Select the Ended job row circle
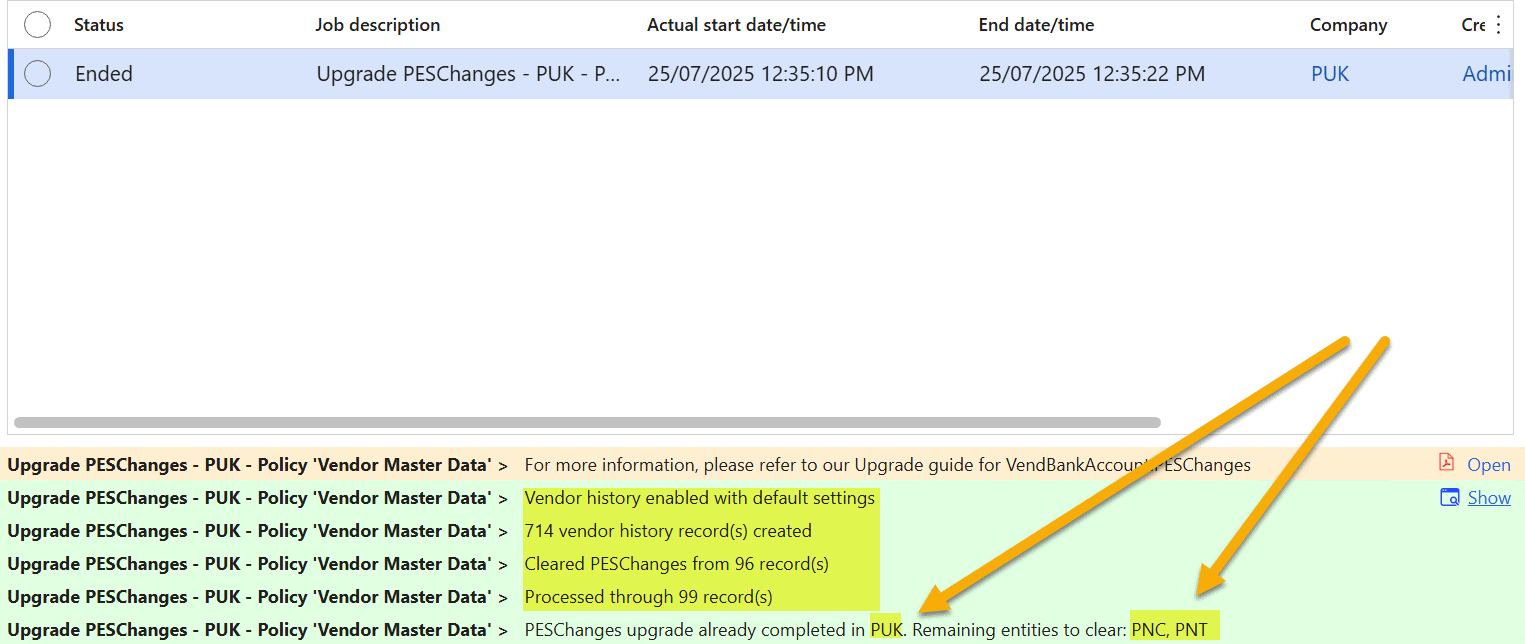This screenshot has width=1525, height=644. tap(38, 74)
